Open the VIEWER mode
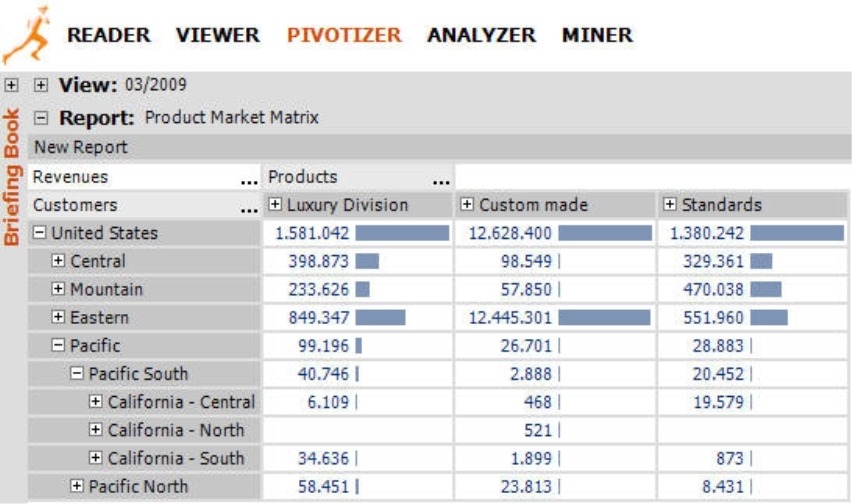852x504 pixels. pyautogui.click(x=218, y=35)
